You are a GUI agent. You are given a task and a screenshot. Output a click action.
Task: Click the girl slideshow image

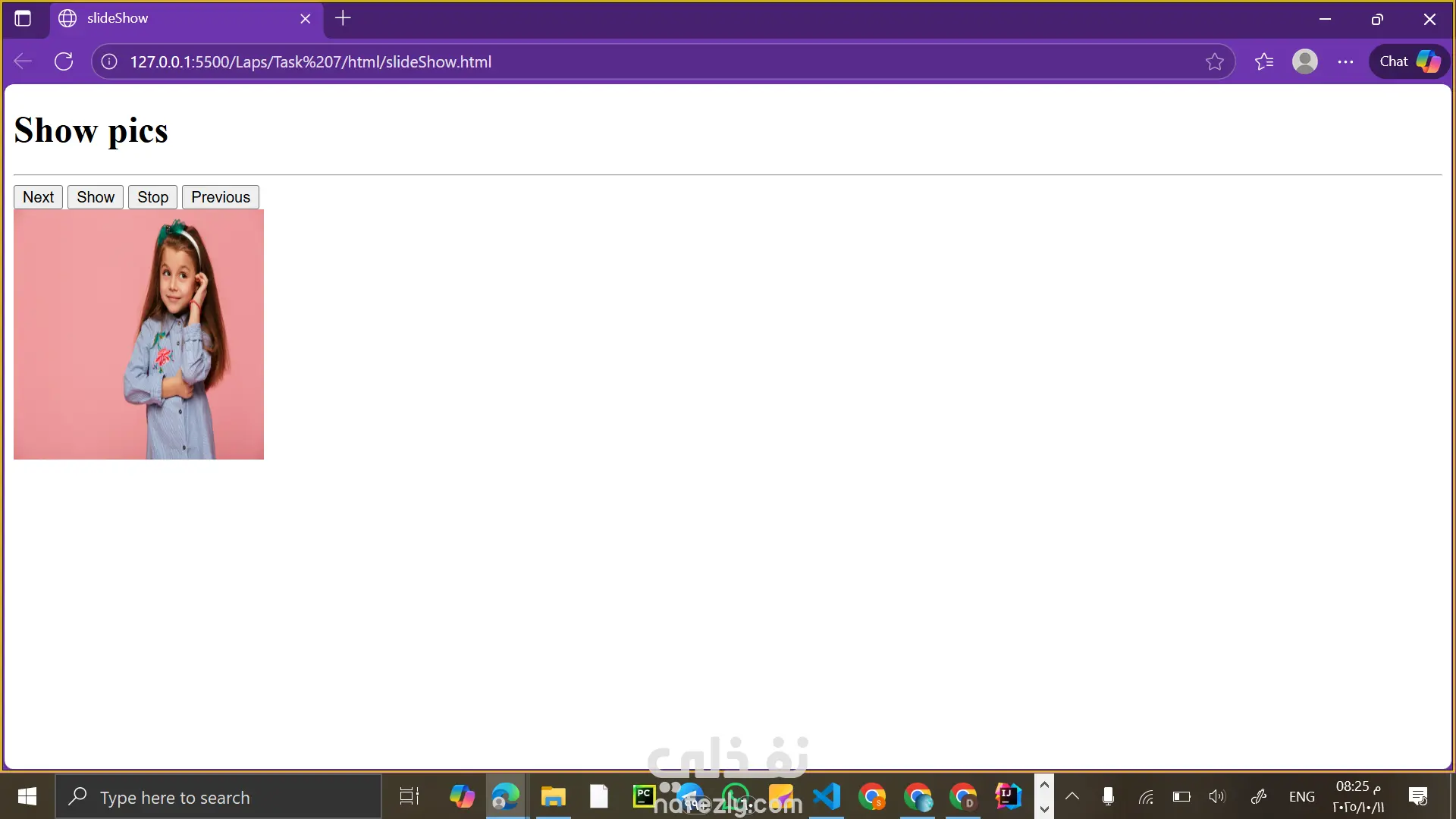[139, 334]
